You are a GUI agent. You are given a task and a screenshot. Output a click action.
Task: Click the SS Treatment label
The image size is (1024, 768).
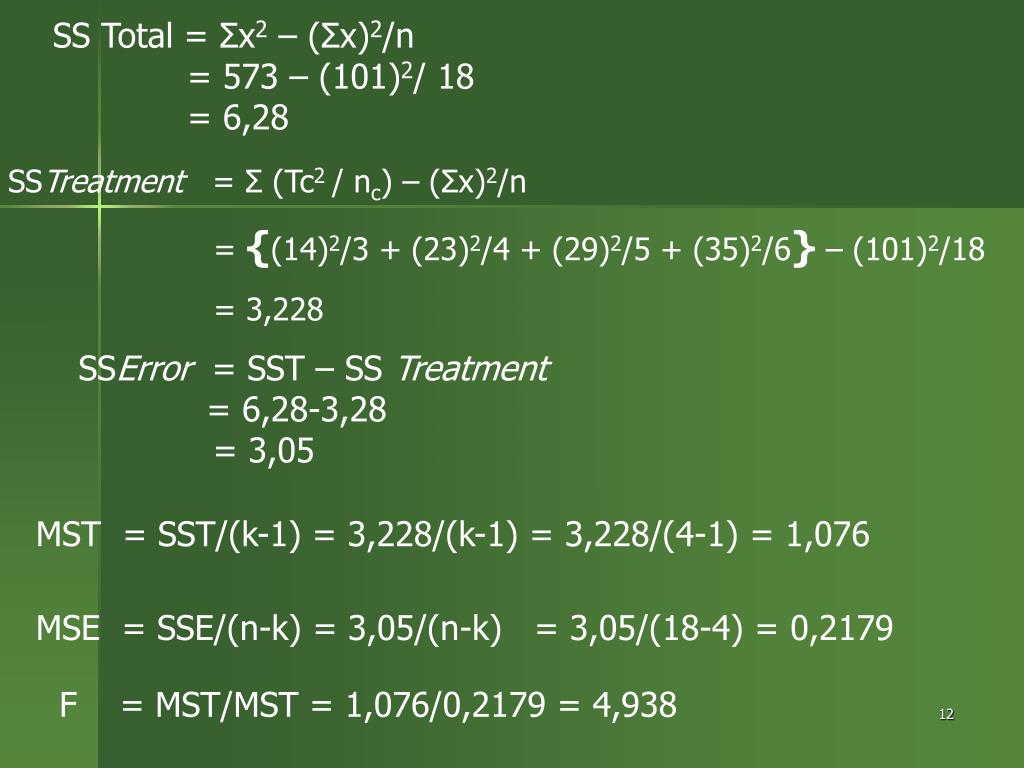click(97, 182)
